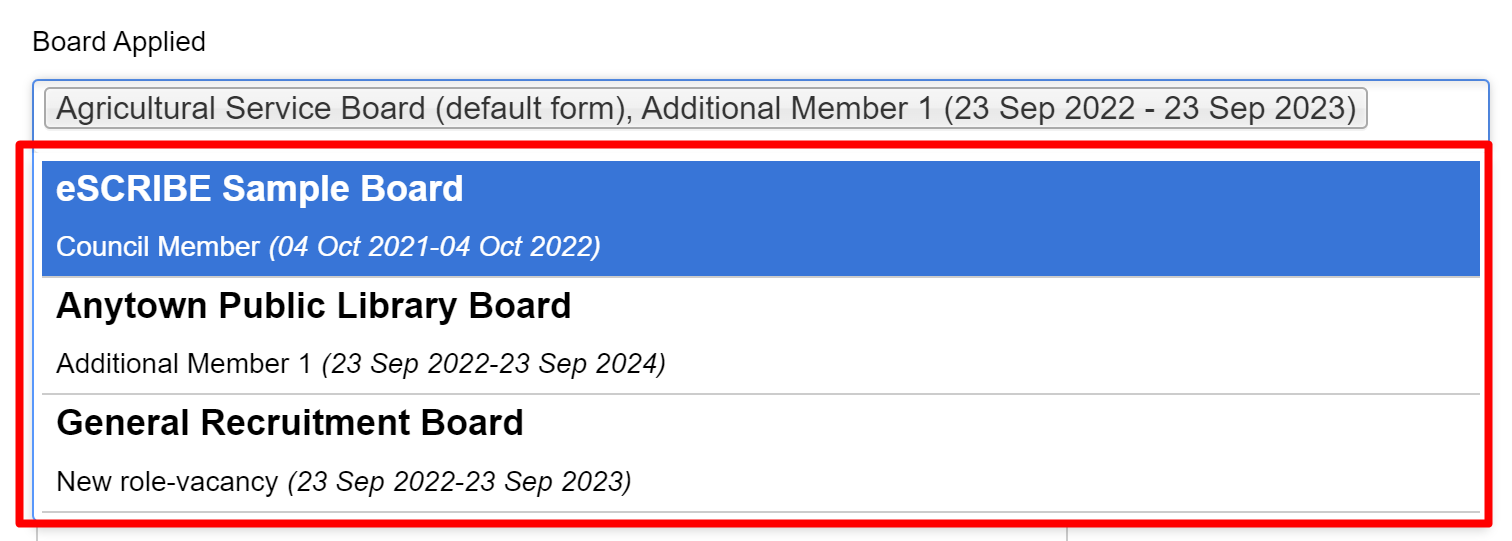The width and height of the screenshot is (1512, 541).
Task: Click the bold General Recruitment Board heading
Action: [290, 423]
